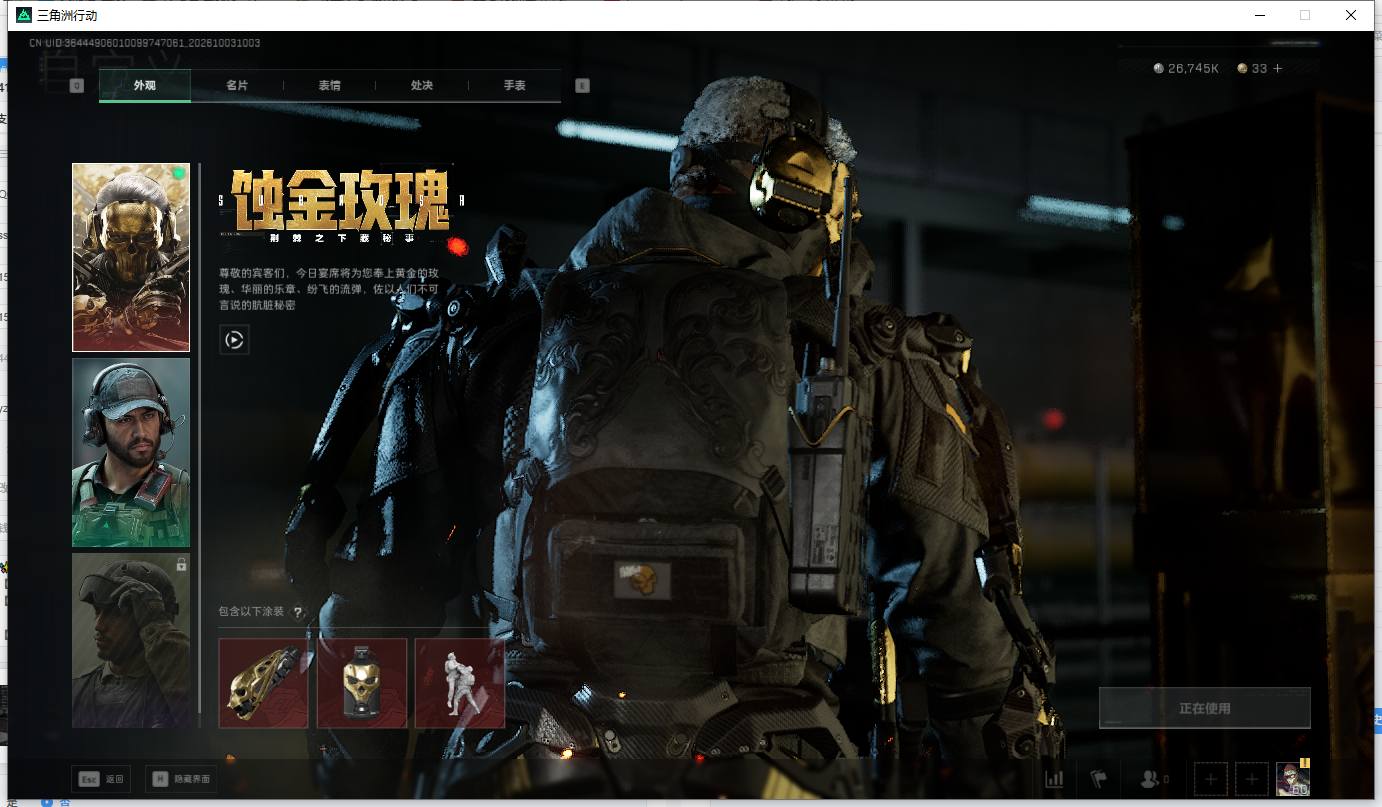Screen dimensions: 1382x807
Task: Open the question mark help beside 包含以下涂装
Action: (297, 612)
